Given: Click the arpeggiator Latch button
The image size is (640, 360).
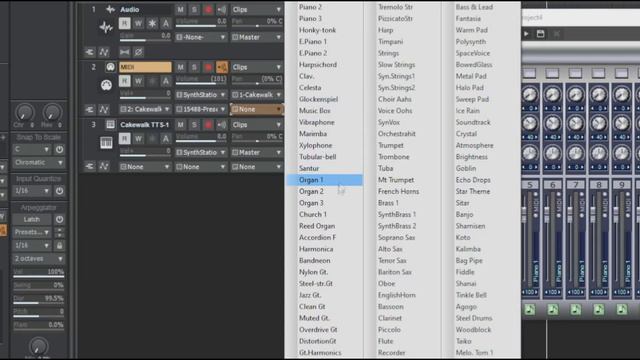Looking at the screenshot, I should pyautogui.click(x=32, y=219).
